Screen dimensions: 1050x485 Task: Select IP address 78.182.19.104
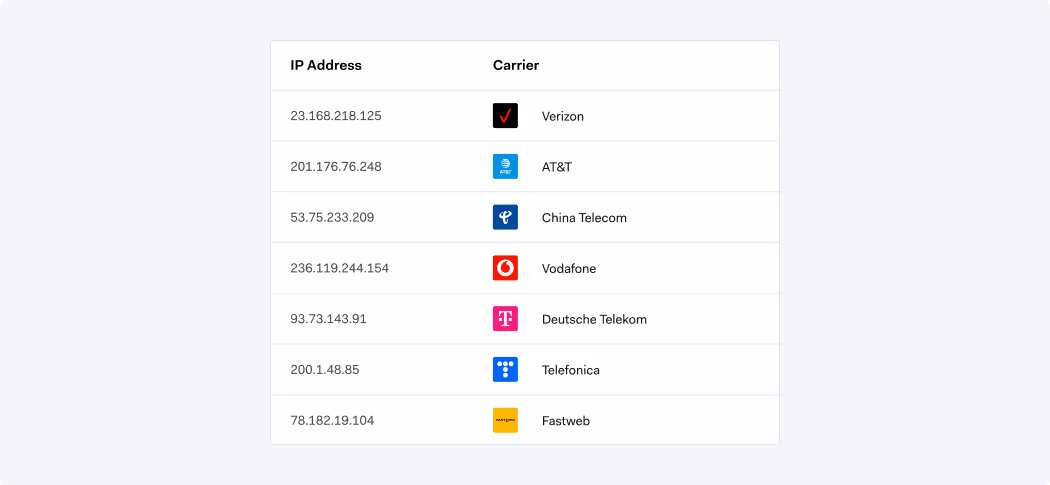point(332,421)
